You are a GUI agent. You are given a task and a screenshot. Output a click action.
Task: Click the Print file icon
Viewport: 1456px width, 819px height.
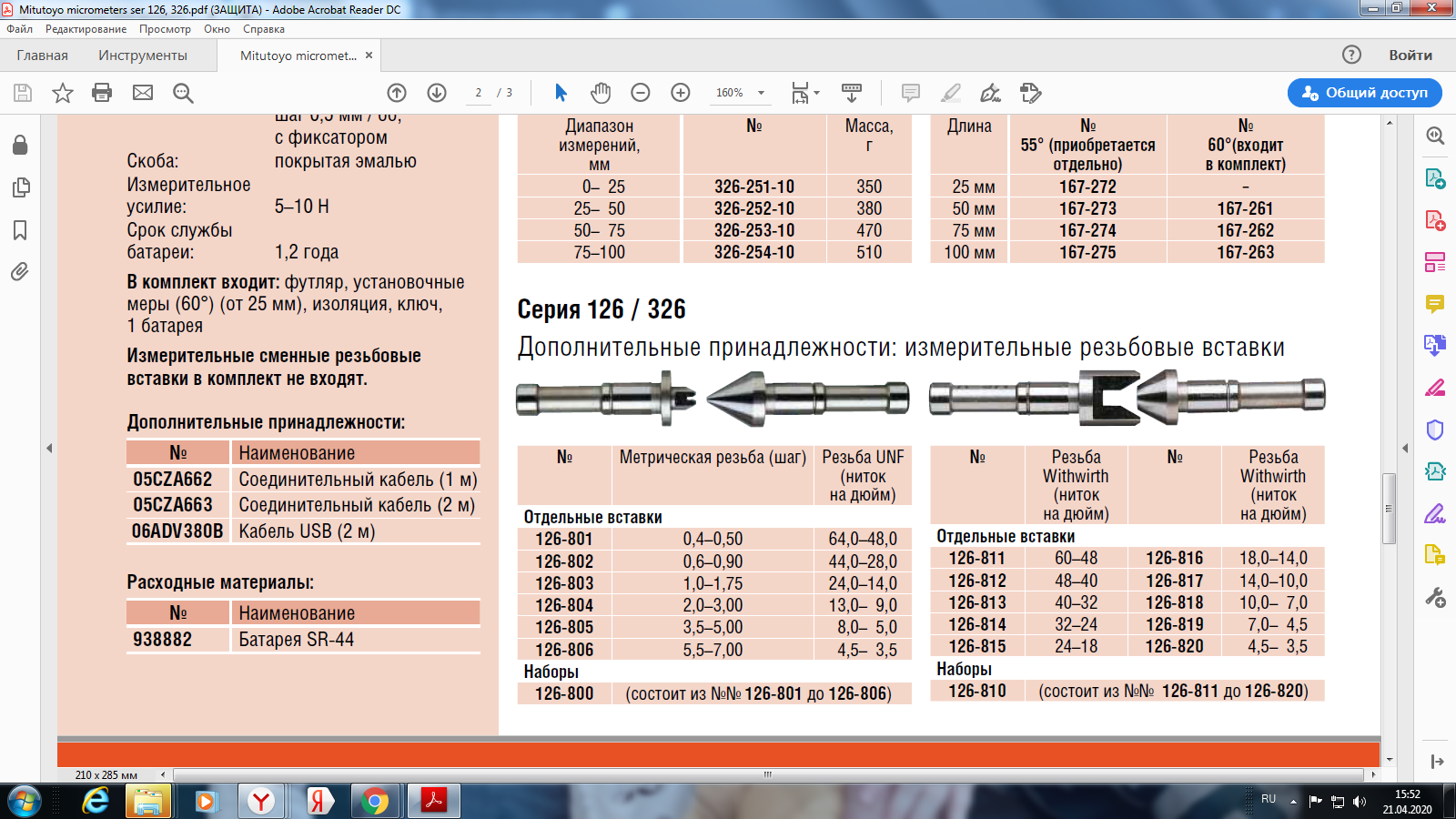102,93
